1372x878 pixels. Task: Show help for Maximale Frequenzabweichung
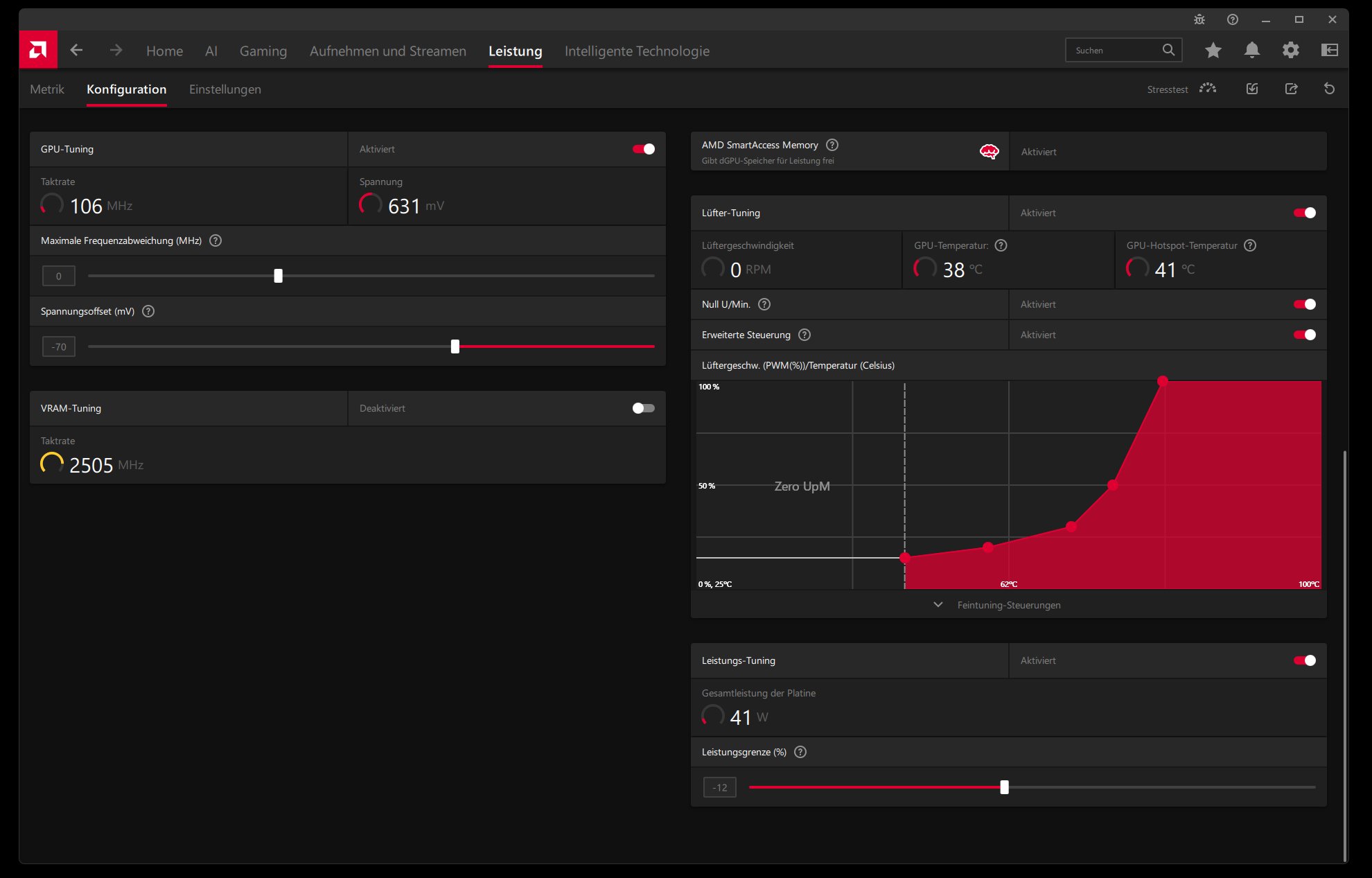tap(216, 240)
